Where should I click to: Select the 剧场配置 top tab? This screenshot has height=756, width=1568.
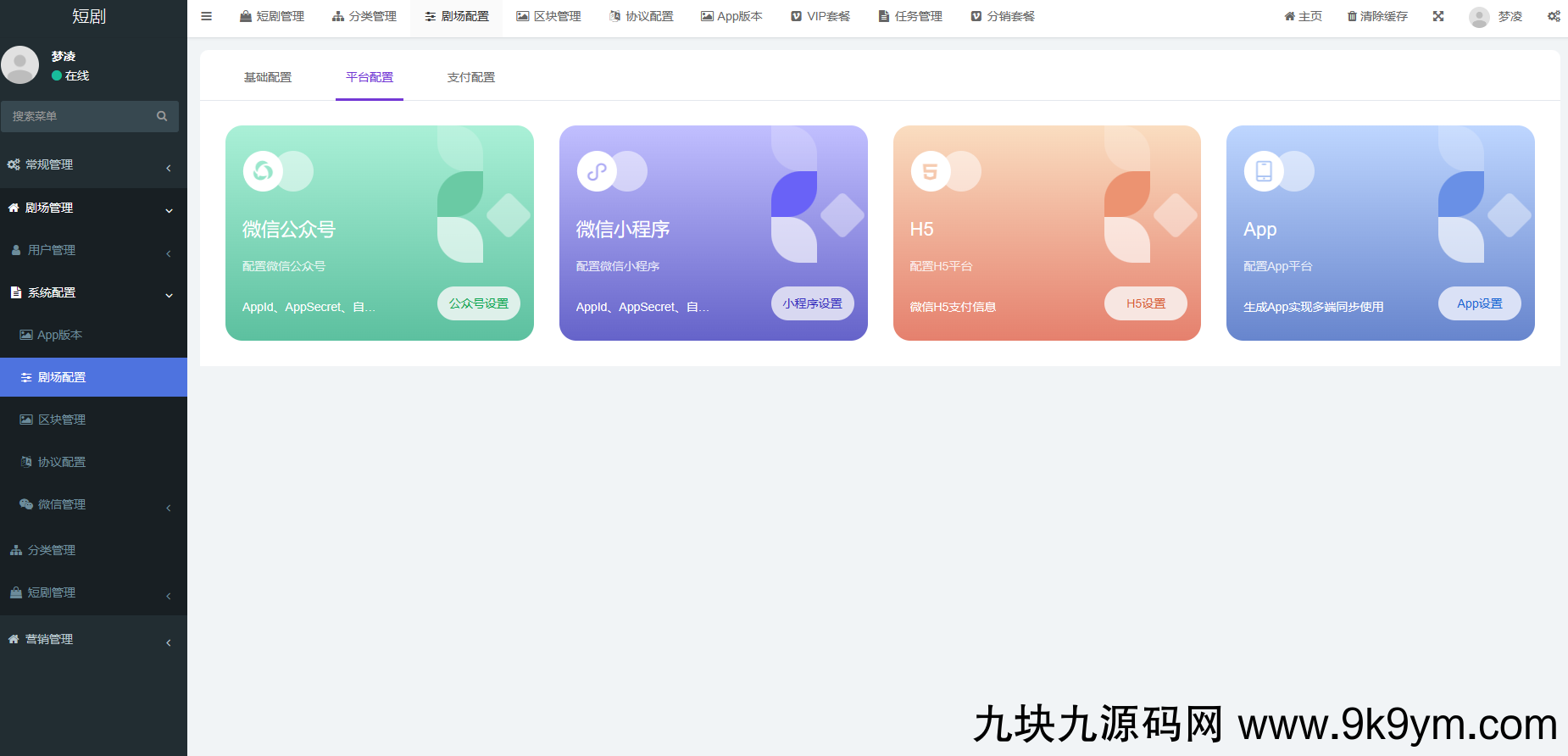[457, 16]
